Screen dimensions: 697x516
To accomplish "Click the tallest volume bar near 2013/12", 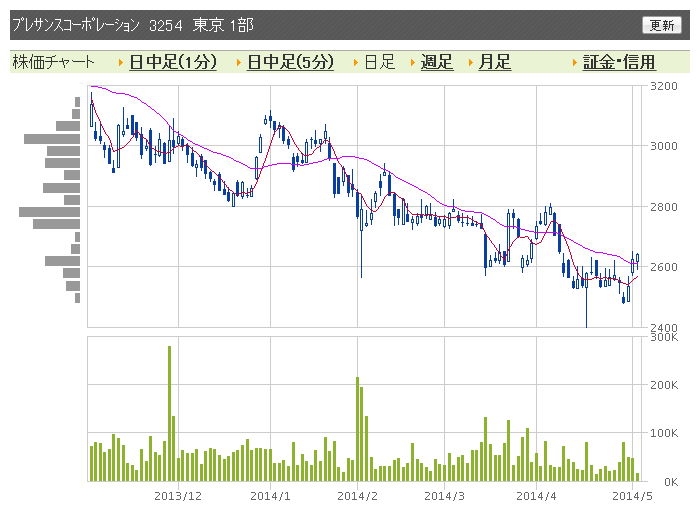I will point(169,413).
